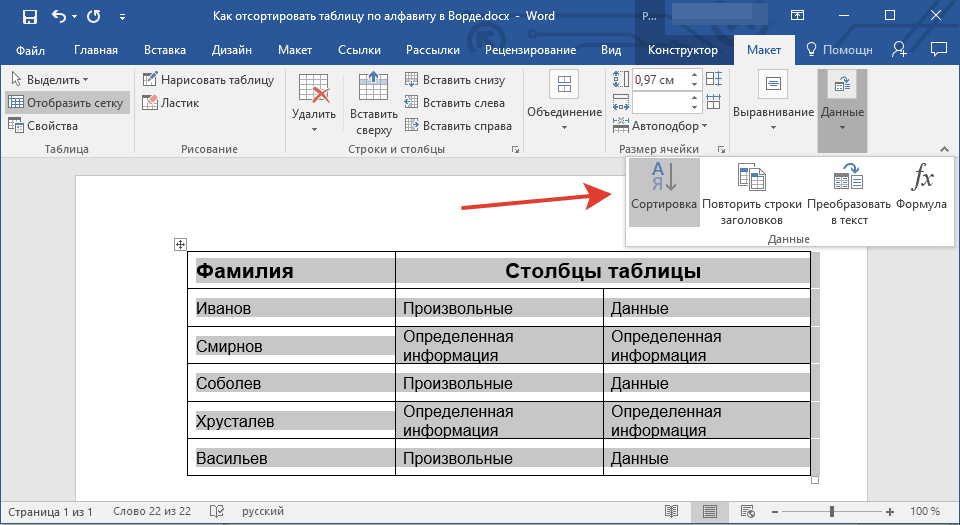Expand the Выравнивание dropdown
This screenshot has width=960, height=525.
773,112
